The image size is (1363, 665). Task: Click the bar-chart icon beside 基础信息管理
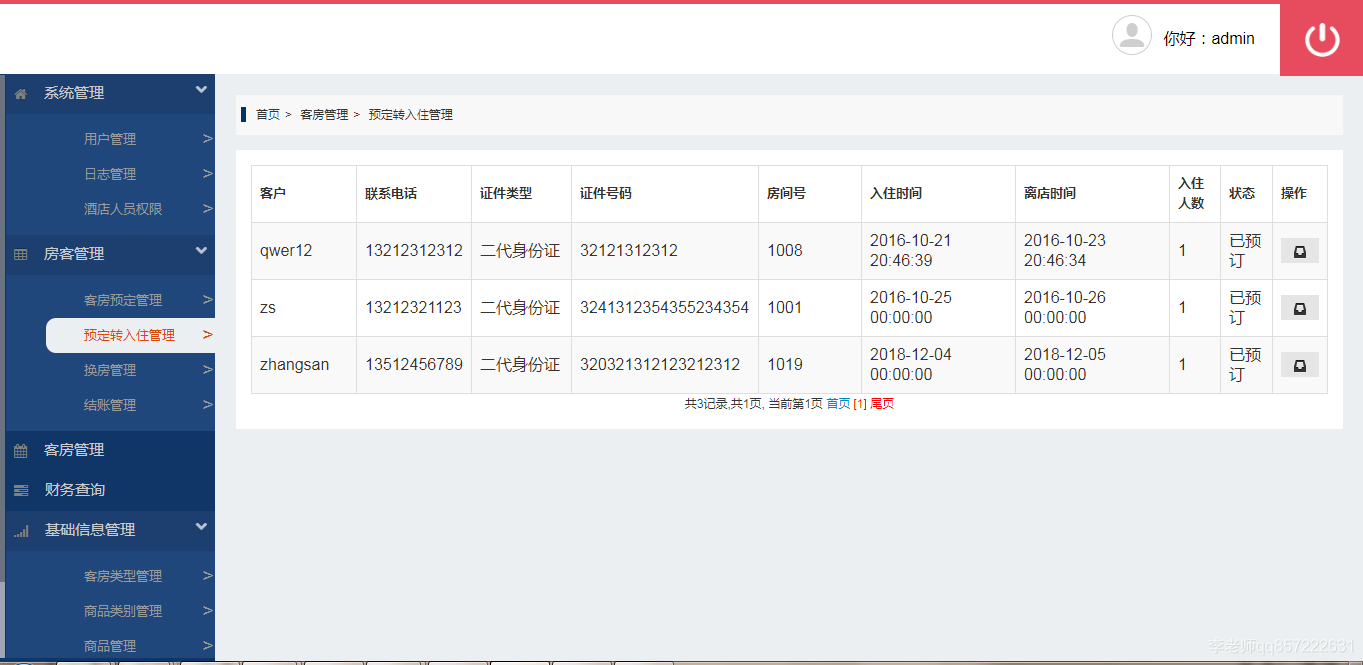click(20, 530)
